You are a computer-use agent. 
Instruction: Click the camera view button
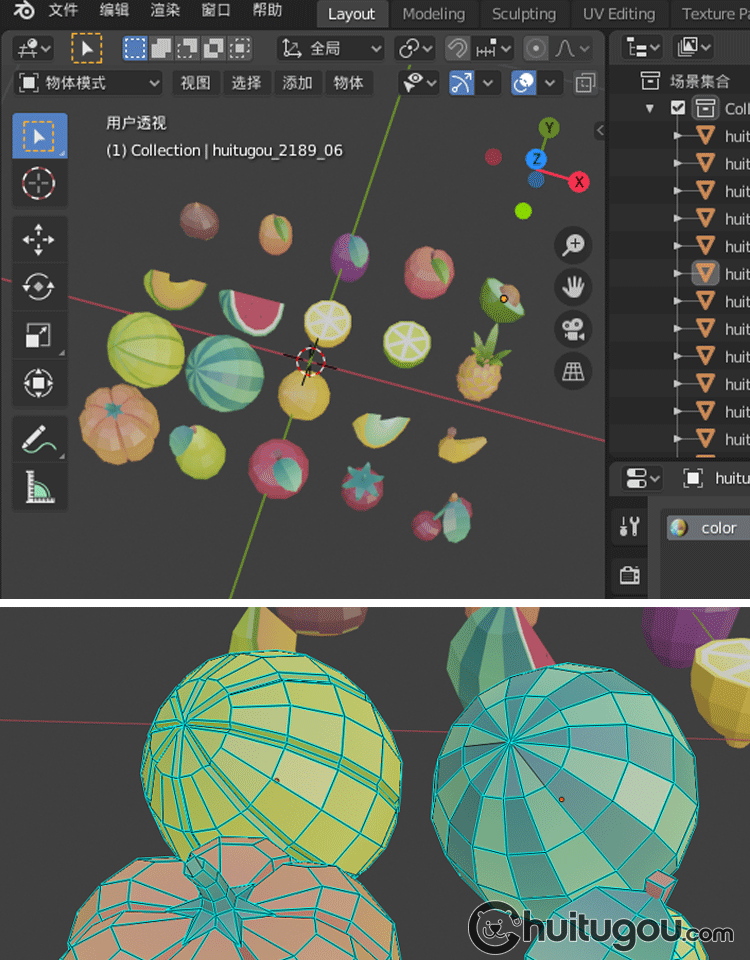click(x=574, y=329)
